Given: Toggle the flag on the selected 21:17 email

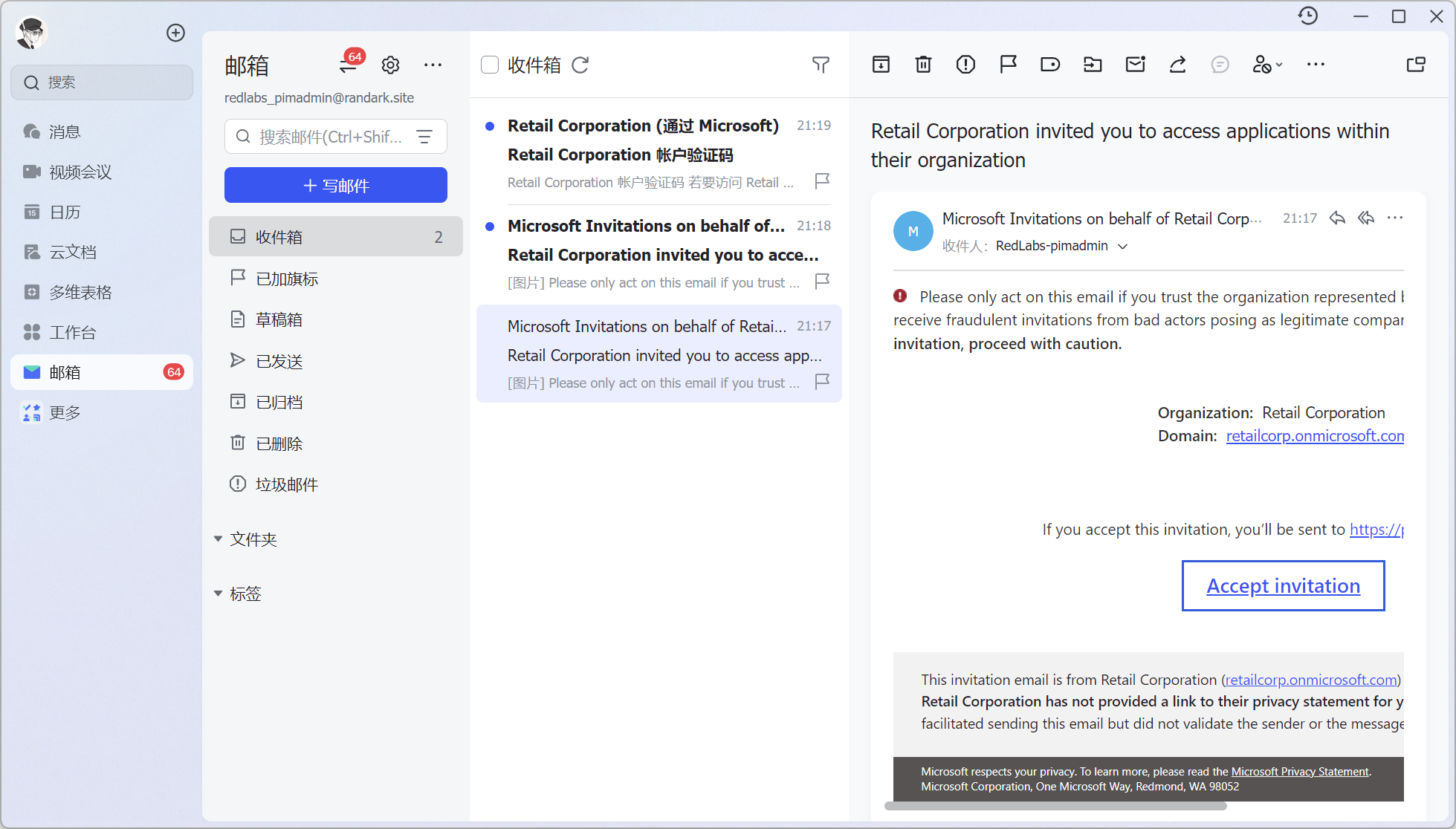Looking at the screenshot, I should (822, 381).
